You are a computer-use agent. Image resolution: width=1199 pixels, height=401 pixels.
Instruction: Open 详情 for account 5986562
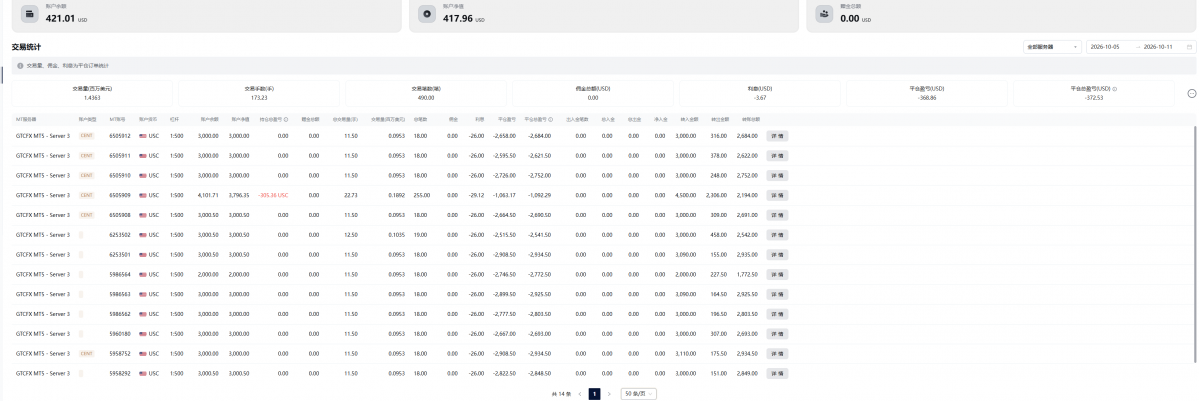point(778,314)
